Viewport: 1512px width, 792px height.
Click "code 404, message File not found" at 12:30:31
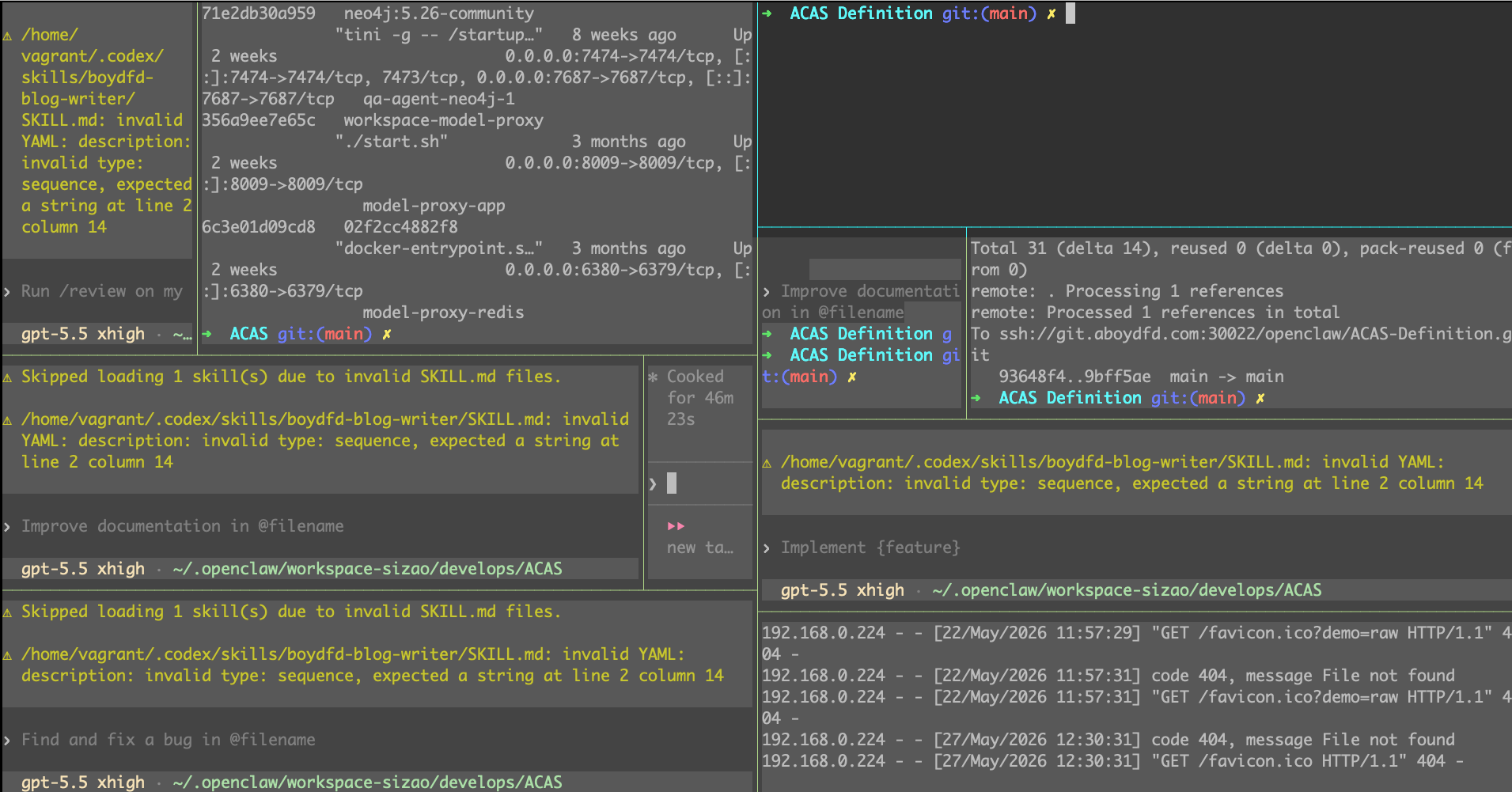(1303, 740)
